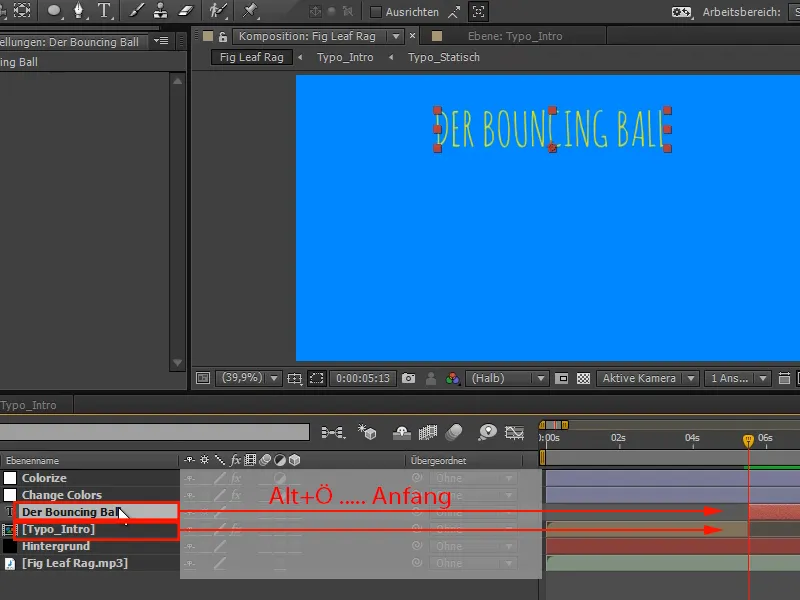Select the Brush tool
The image size is (800, 600).
(136, 11)
